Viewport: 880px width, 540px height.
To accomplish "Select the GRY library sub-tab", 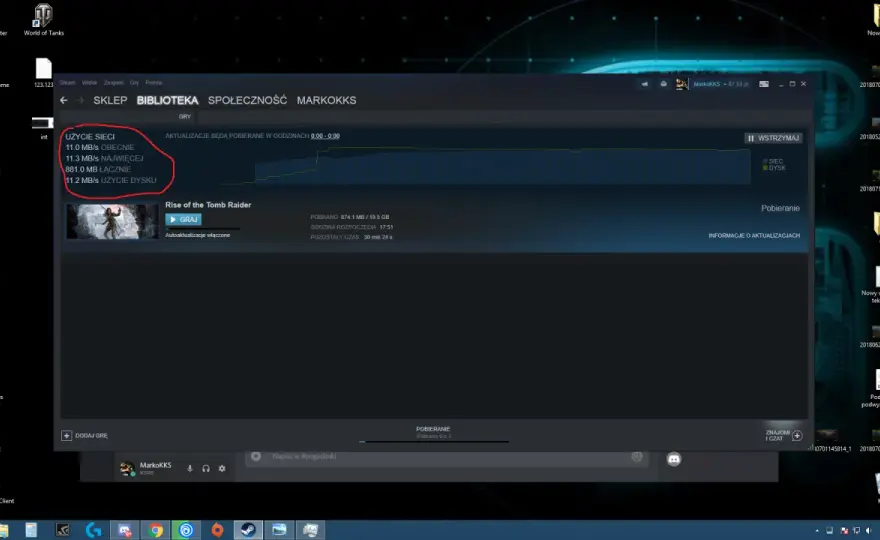I will coord(185,116).
